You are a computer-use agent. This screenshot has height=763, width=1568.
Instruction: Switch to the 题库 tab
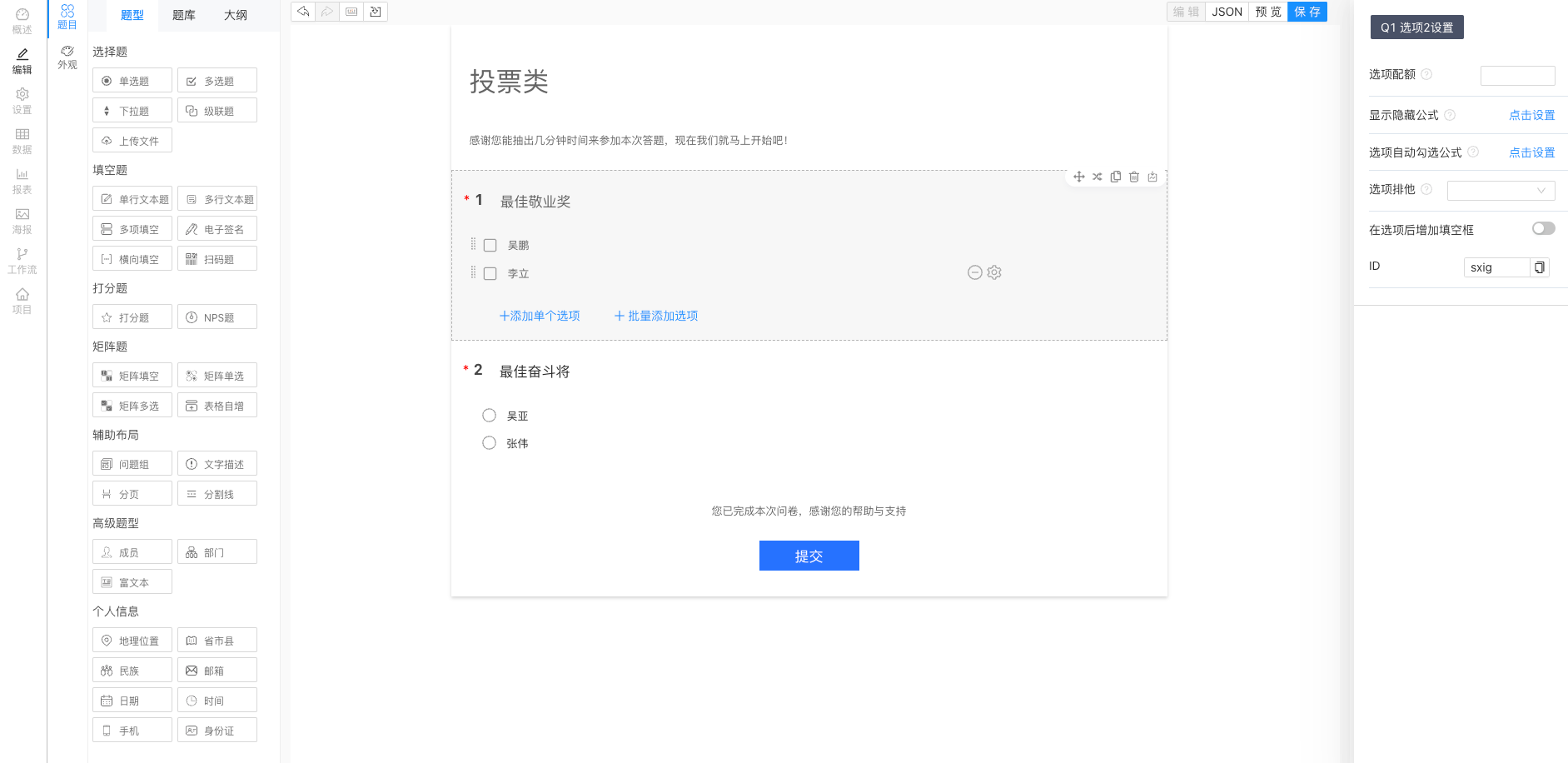click(x=183, y=15)
